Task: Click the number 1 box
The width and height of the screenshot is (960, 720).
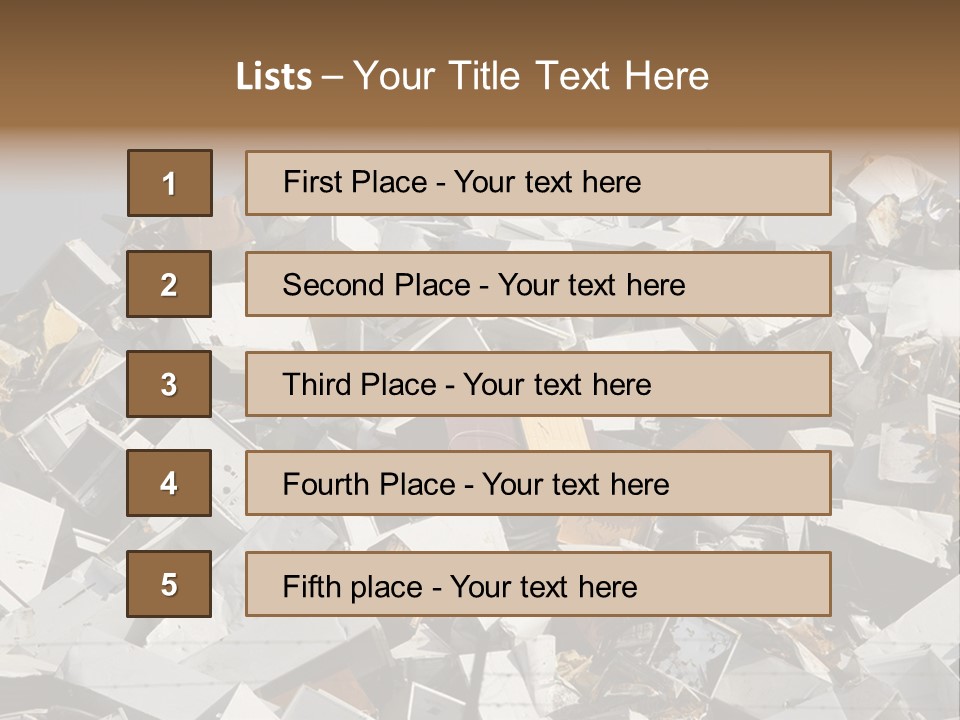Action: tap(169, 183)
